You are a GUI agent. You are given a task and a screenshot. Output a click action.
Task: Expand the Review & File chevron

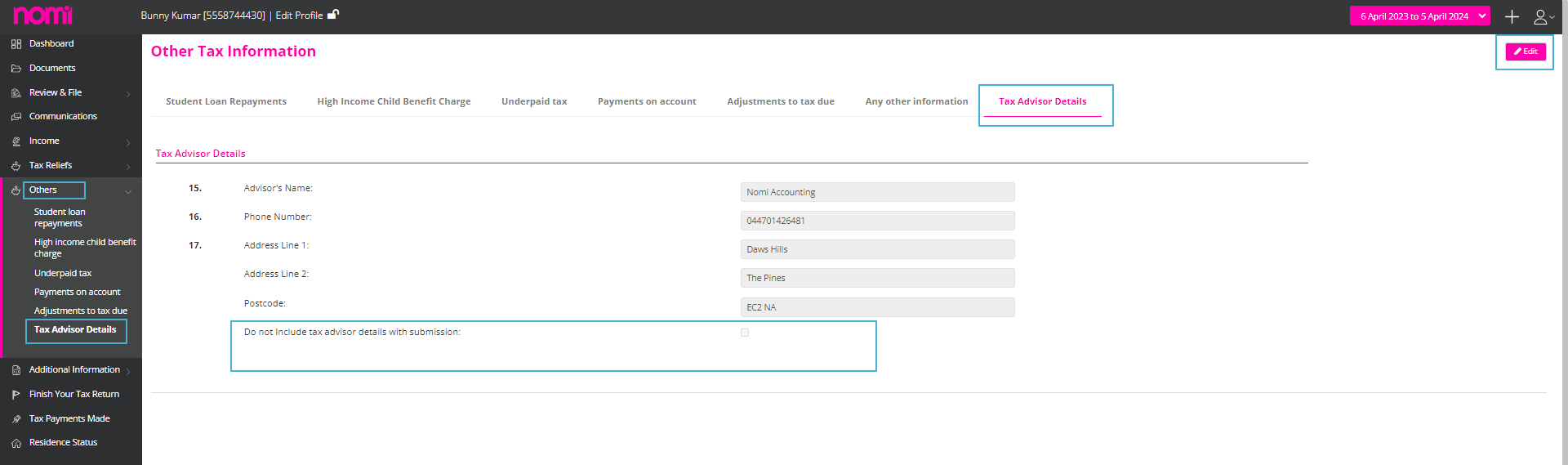128,94
